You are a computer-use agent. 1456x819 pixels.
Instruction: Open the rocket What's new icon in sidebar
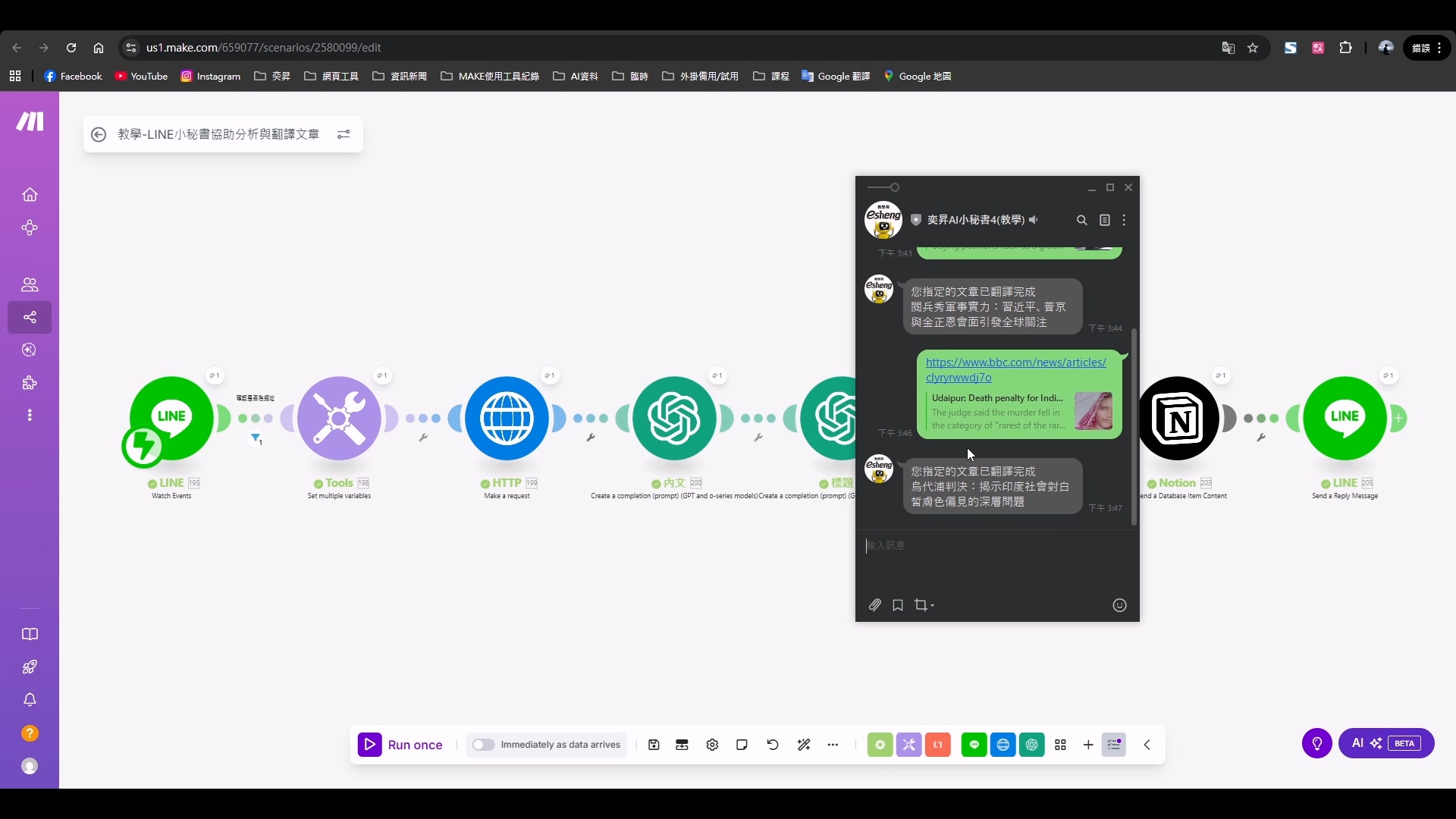[x=30, y=667]
